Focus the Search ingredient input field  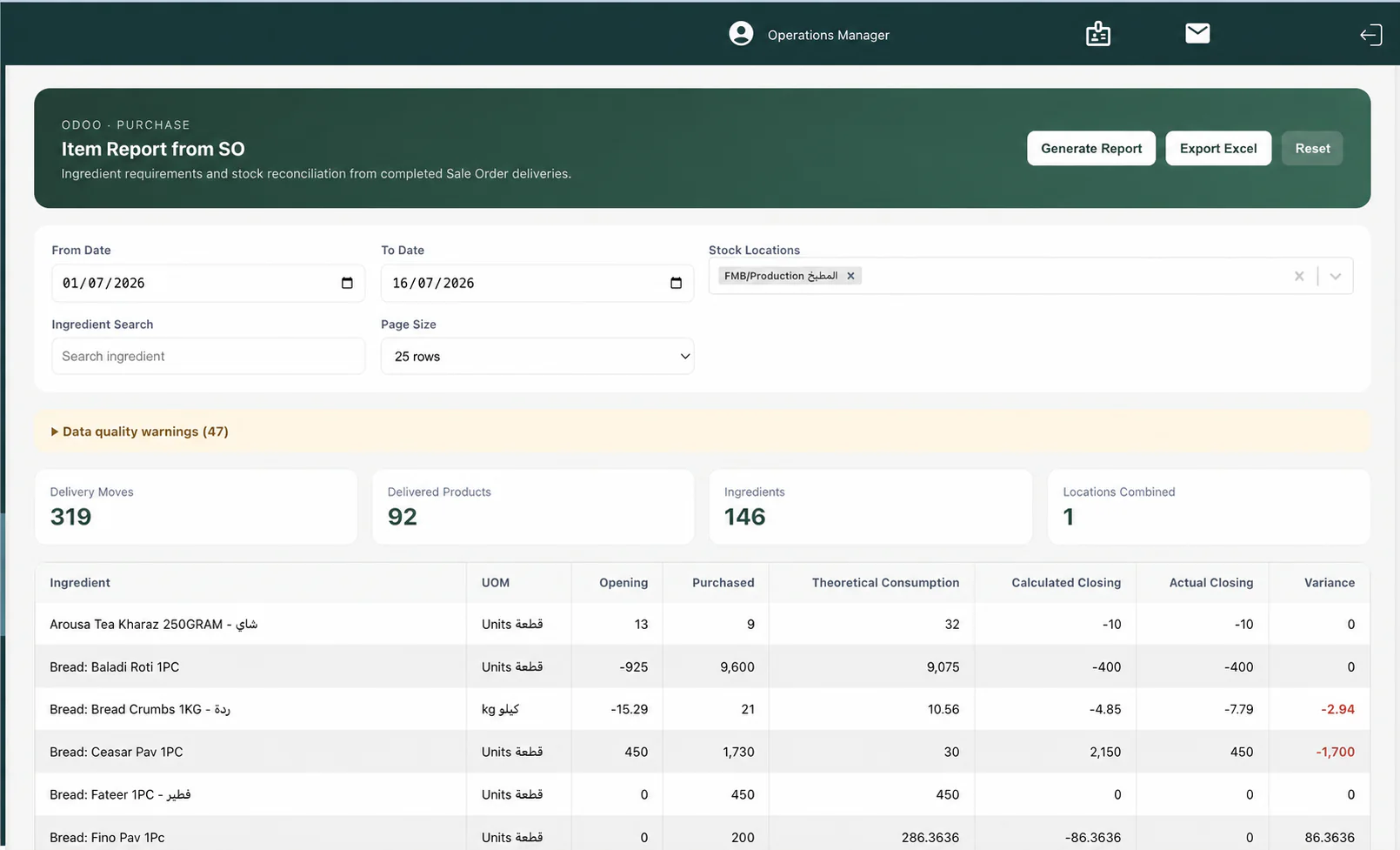[x=209, y=356]
